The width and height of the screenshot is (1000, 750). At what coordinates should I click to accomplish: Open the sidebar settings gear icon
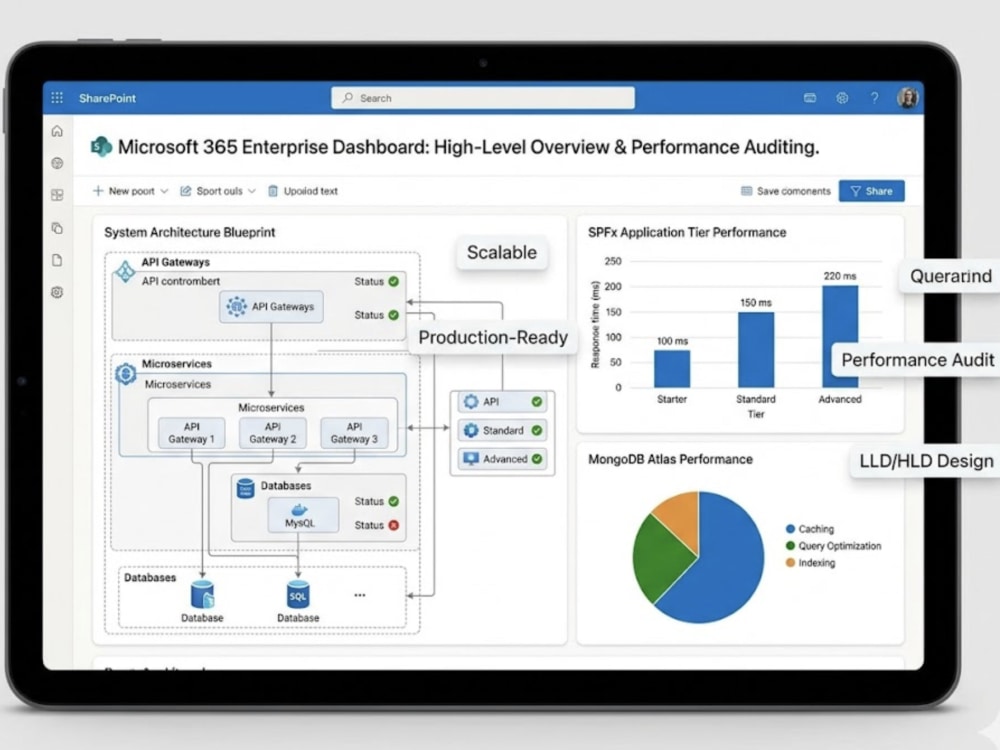(x=57, y=292)
